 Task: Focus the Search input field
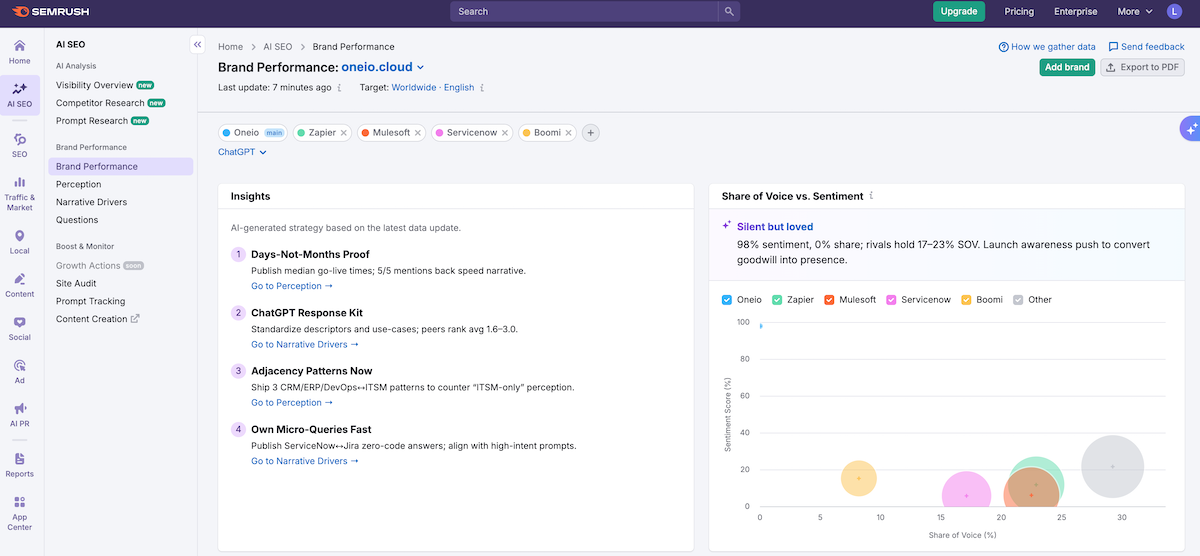[x=584, y=11]
